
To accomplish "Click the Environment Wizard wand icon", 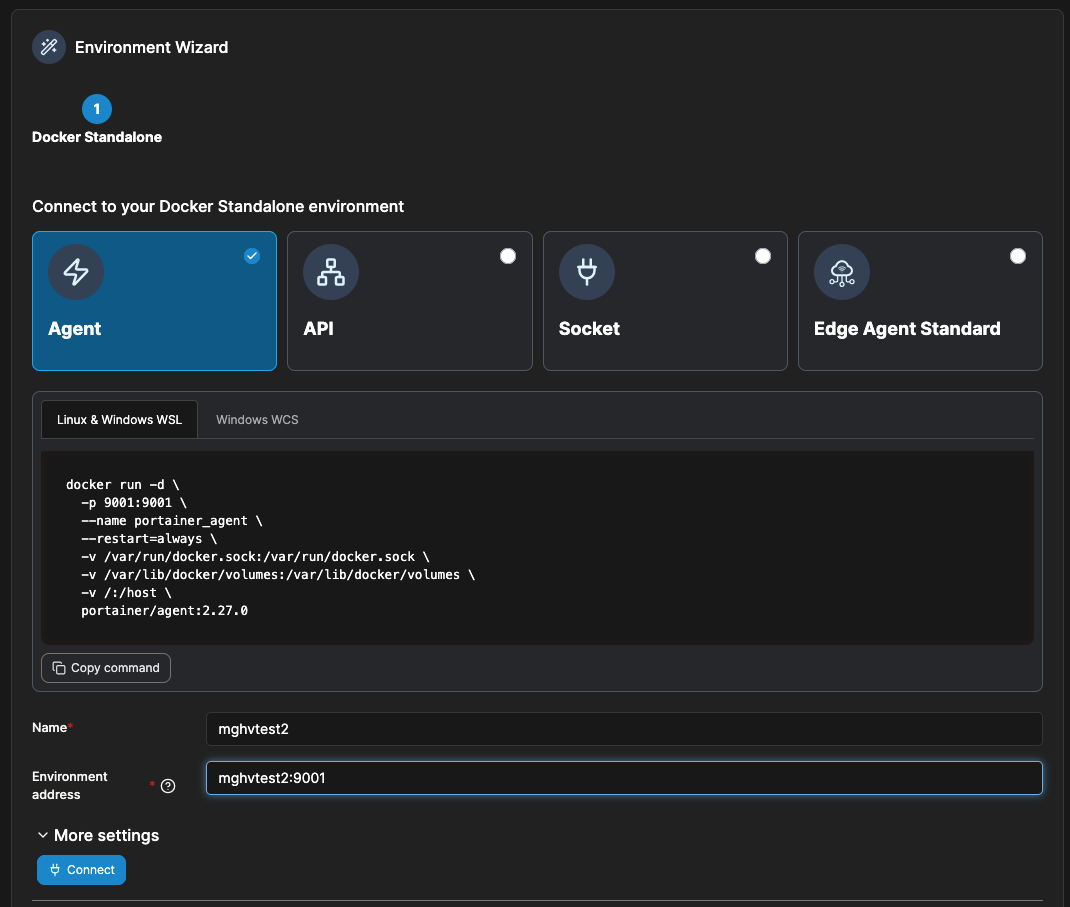I will pyautogui.click(x=49, y=47).
